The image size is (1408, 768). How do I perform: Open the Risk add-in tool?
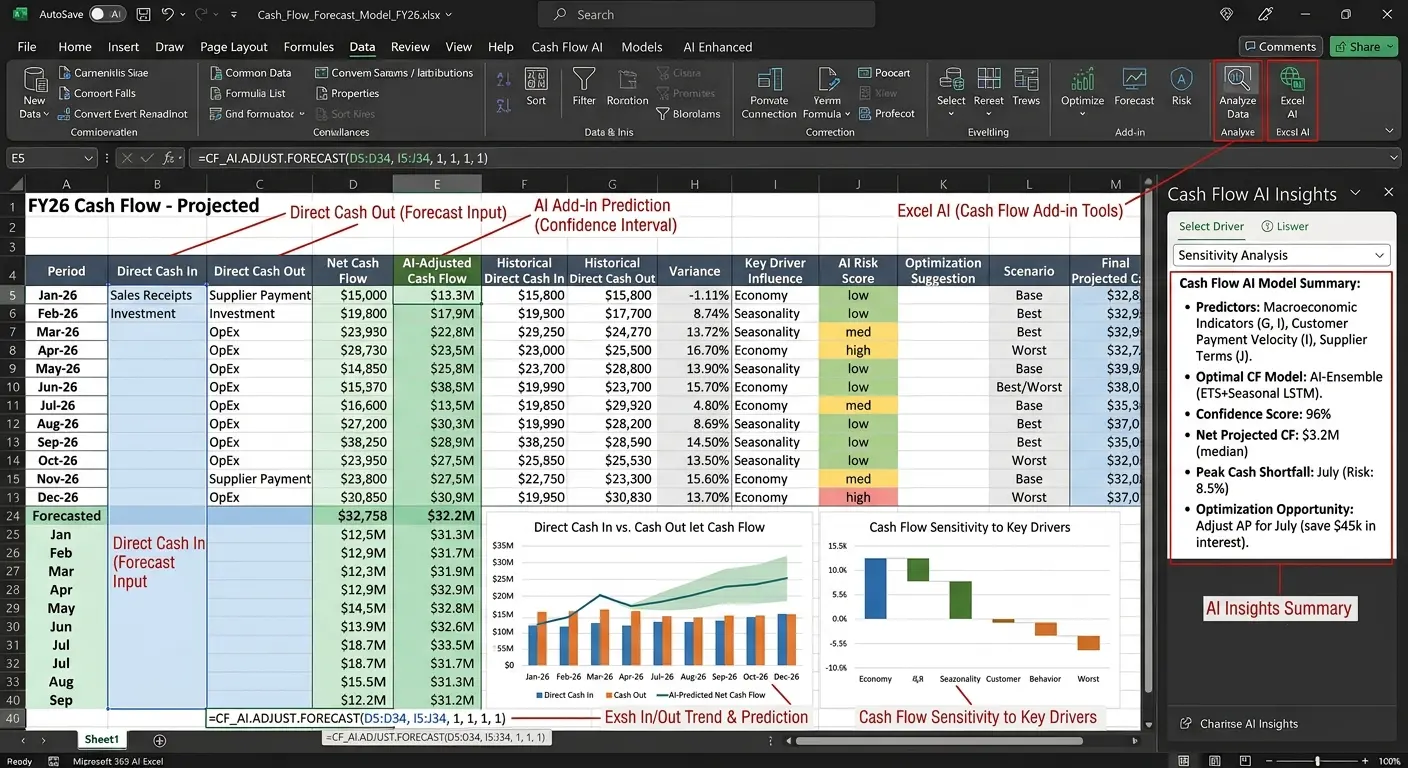[x=1181, y=86]
